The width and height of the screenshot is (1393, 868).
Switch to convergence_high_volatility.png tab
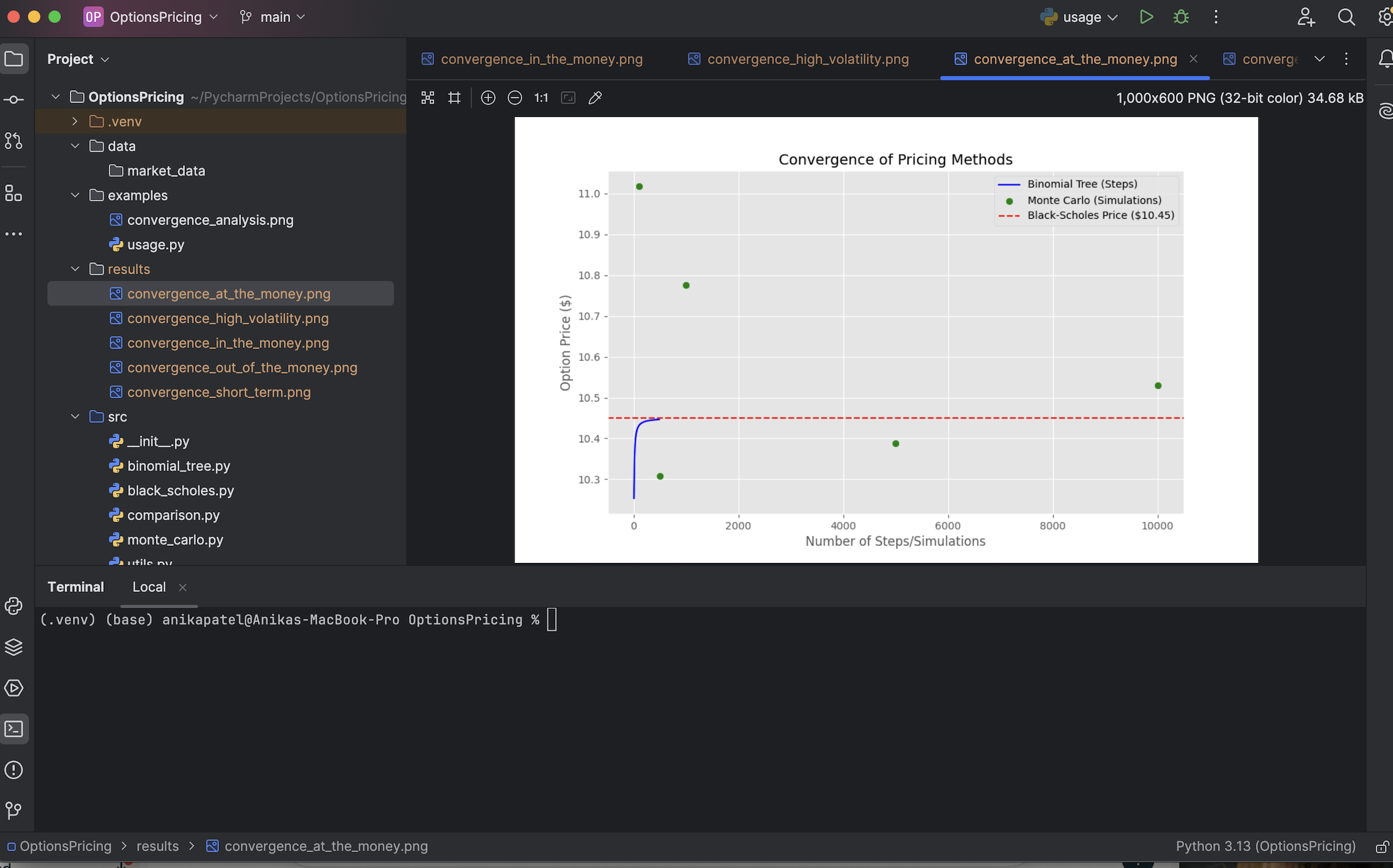pyautogui.click(x=807, y=59)
